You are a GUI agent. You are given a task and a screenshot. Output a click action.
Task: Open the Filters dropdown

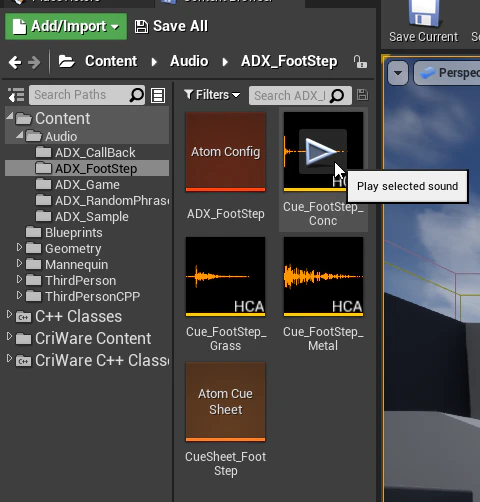click(212, 95)
